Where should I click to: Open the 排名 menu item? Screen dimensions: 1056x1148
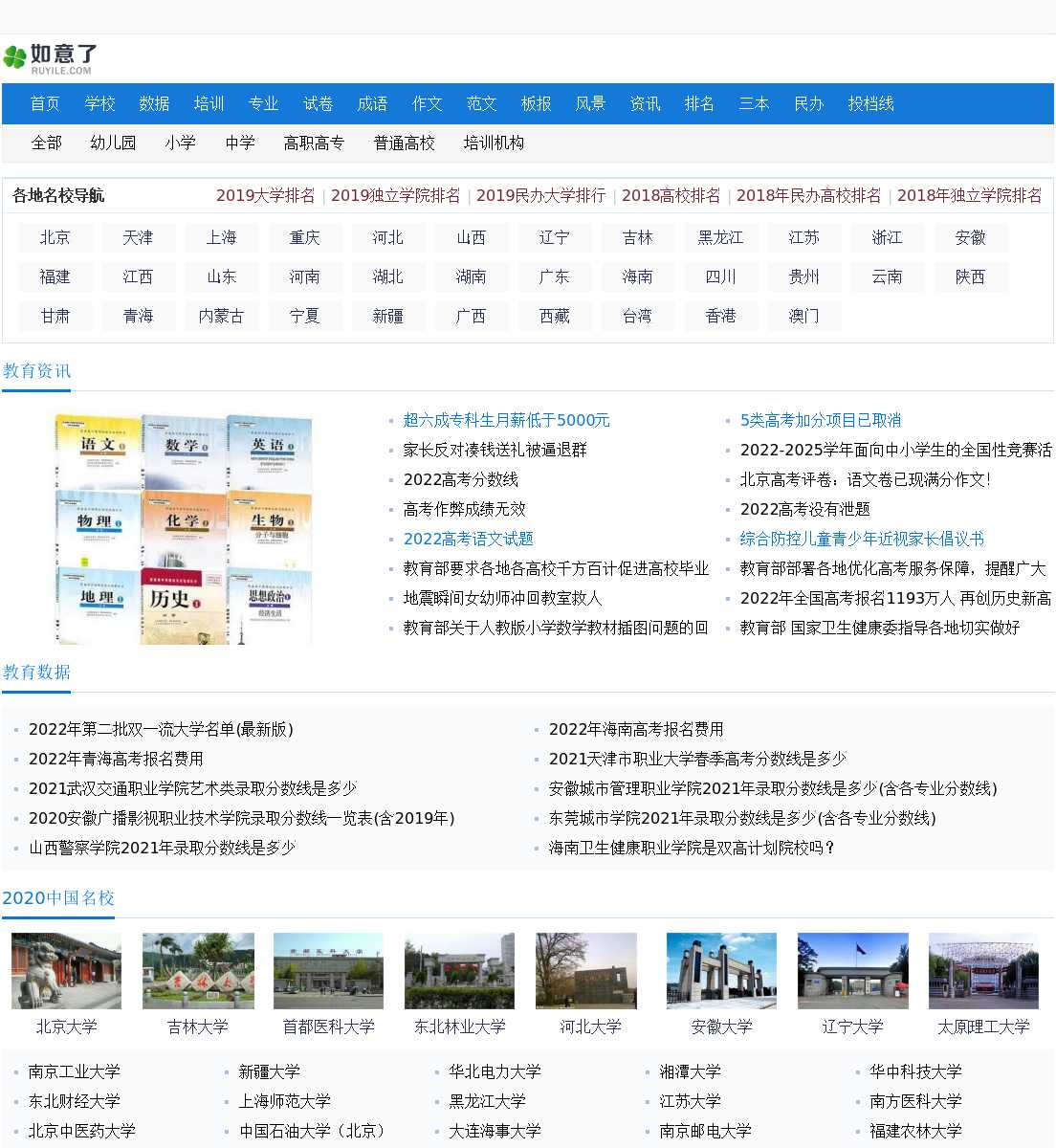pyautogui.click(x=699, y=103)
